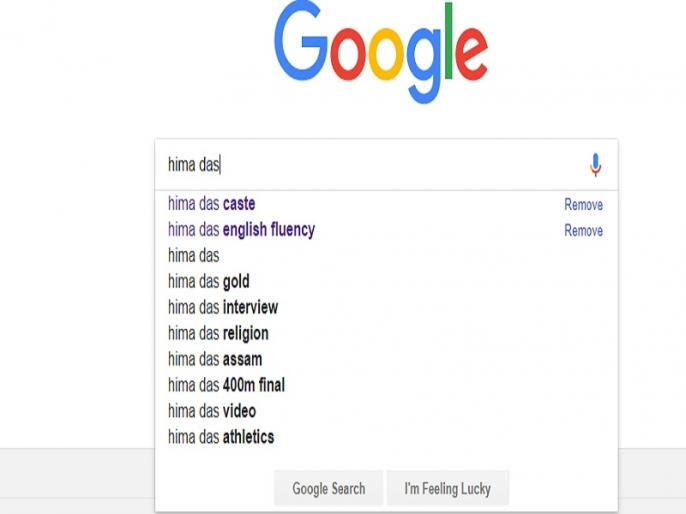
Task: Remove the 'hima das english fluency' history entry
Action: coord(583,230)
